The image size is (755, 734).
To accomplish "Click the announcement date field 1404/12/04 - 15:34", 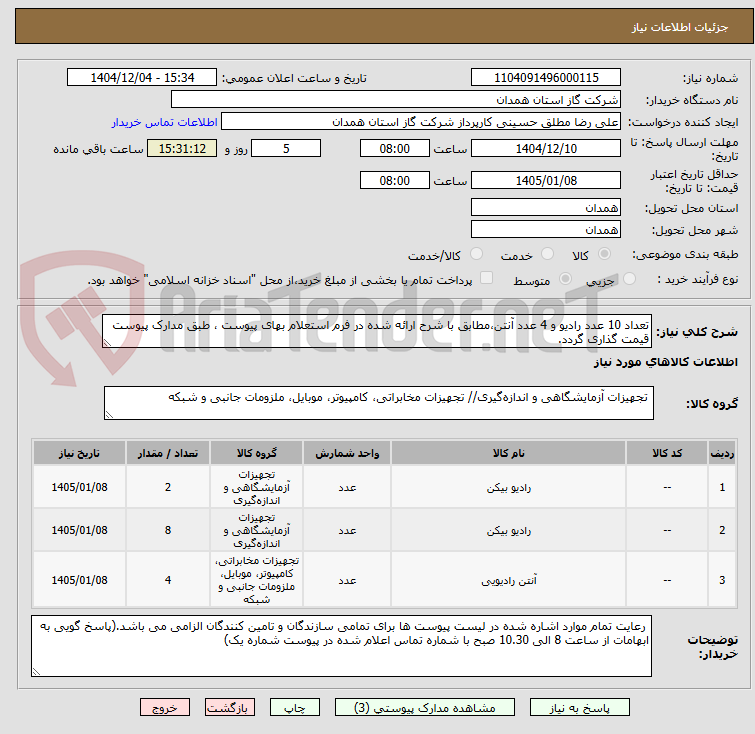I will [x=142, y=78].
